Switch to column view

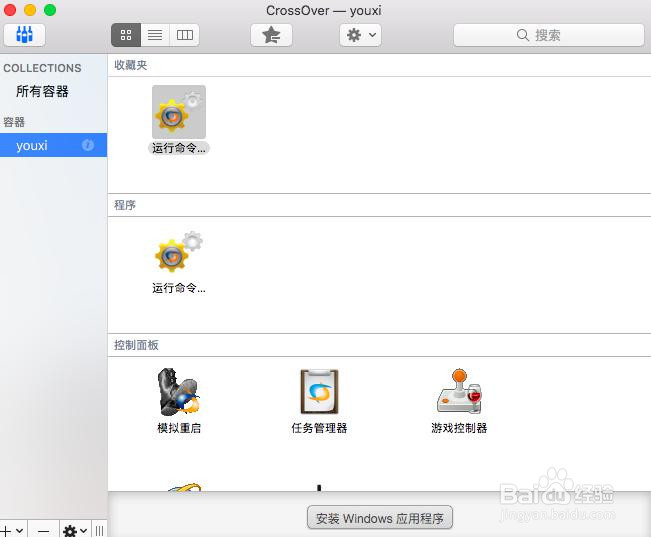pos(184,35)
